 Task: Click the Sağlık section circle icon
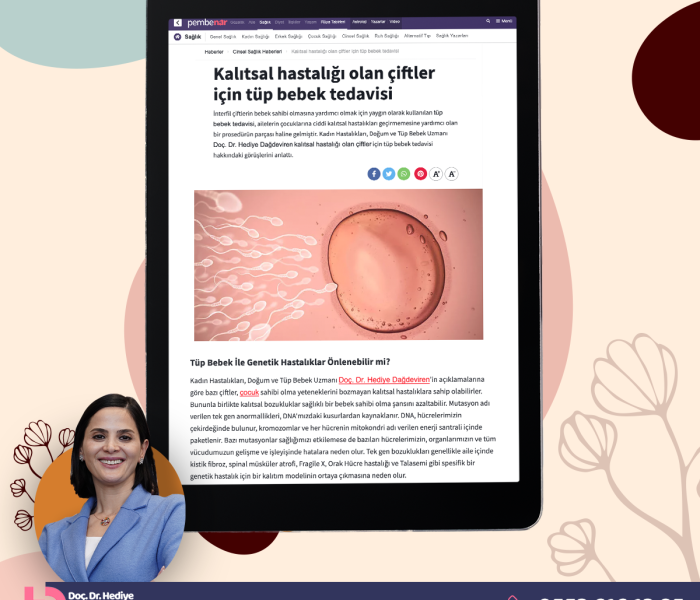click(x=177, y=36)
